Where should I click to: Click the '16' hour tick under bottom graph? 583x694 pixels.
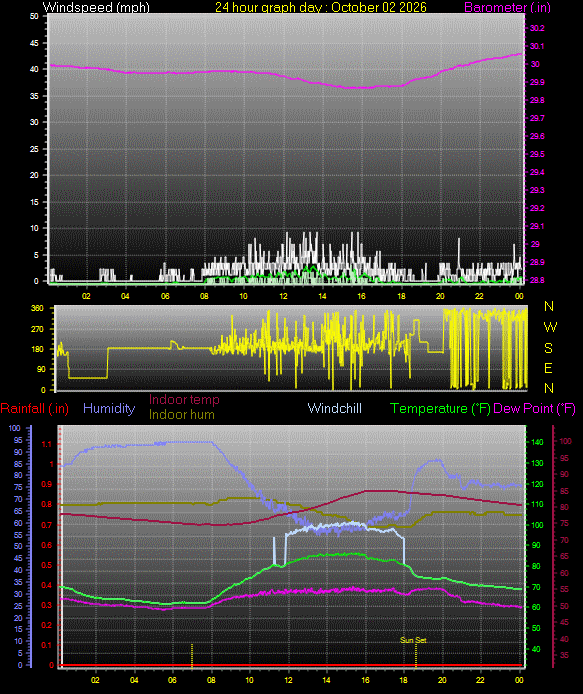366,680
